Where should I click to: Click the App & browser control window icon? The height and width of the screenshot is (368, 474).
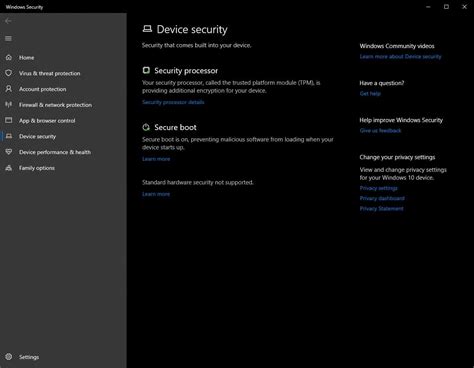tap(9, 120)
